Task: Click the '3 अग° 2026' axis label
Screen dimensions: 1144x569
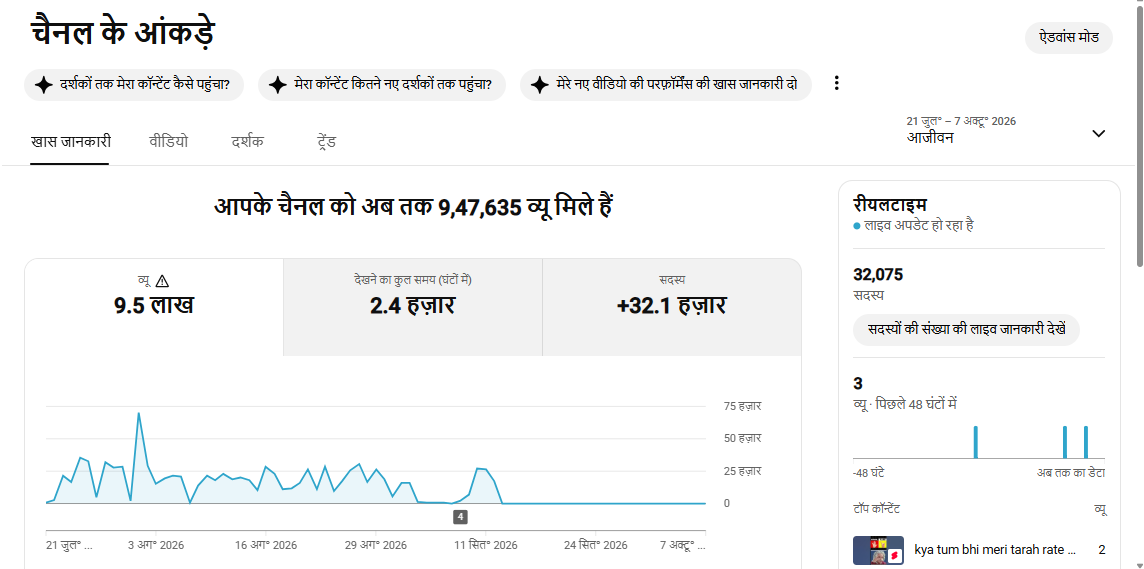Action: tap(155, 545)
